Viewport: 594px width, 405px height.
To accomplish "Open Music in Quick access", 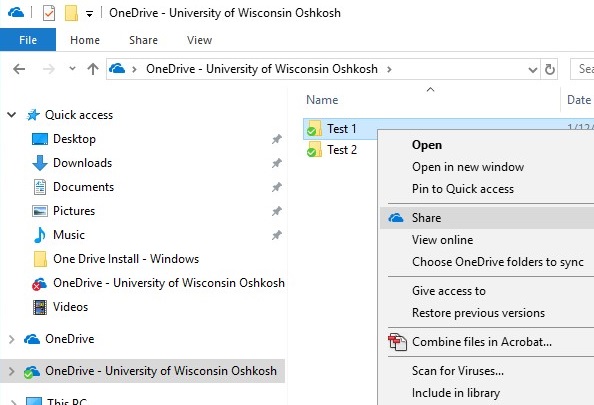I will pos(69,235).
